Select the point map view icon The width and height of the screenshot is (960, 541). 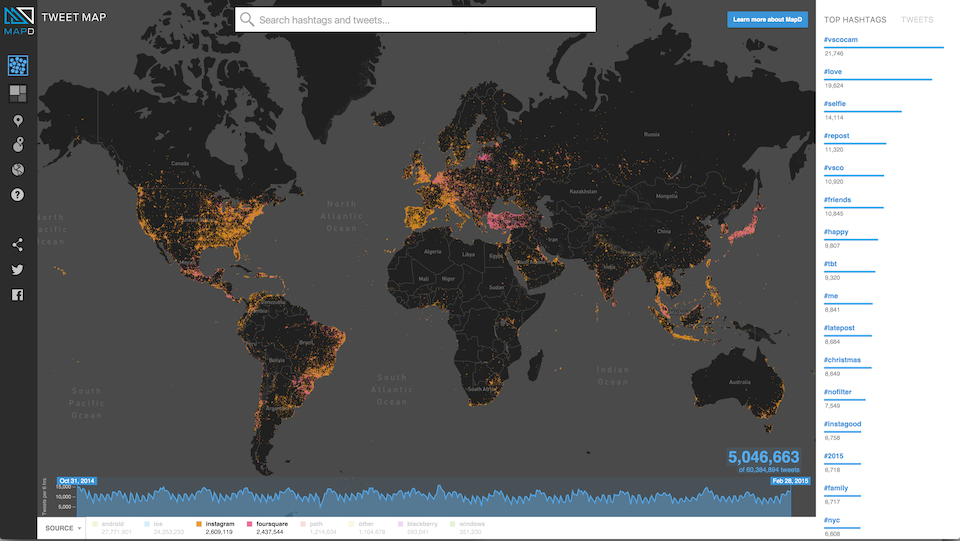[x=18, y=65]
